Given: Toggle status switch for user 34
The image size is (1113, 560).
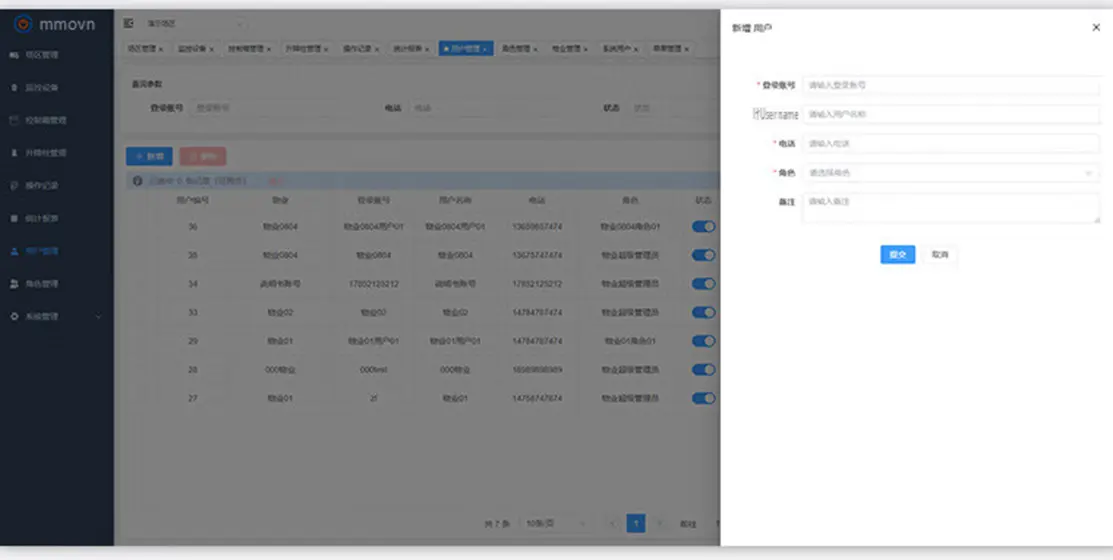Looking at the screenshot, I should tap(704, 284).
